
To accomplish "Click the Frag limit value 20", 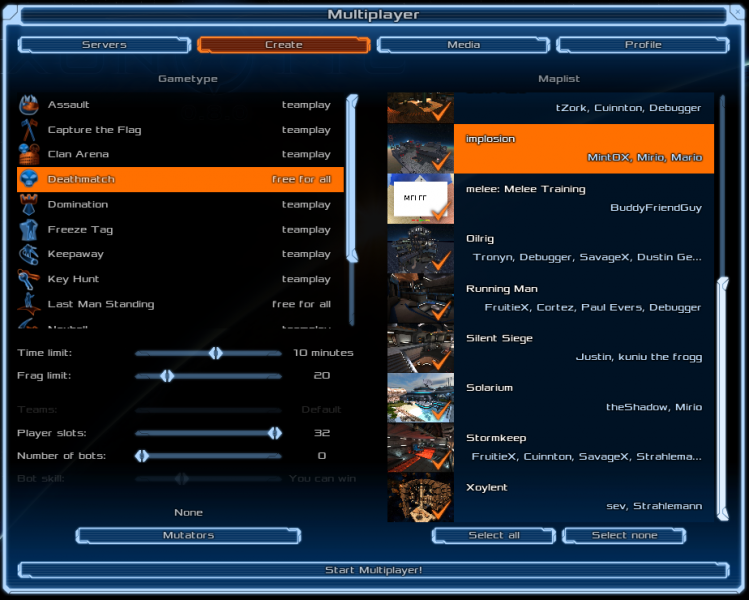I will [x=321, y=376].
